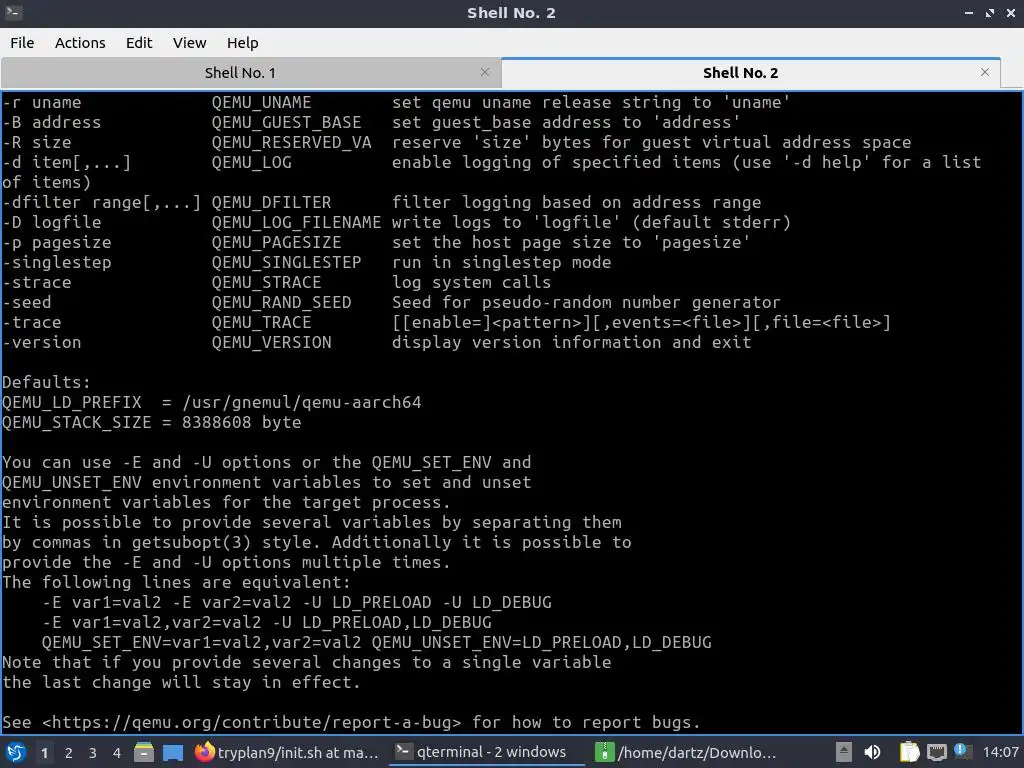Switch to virtual desktop 2
The image size is (1024, 768).
point(69,753)
